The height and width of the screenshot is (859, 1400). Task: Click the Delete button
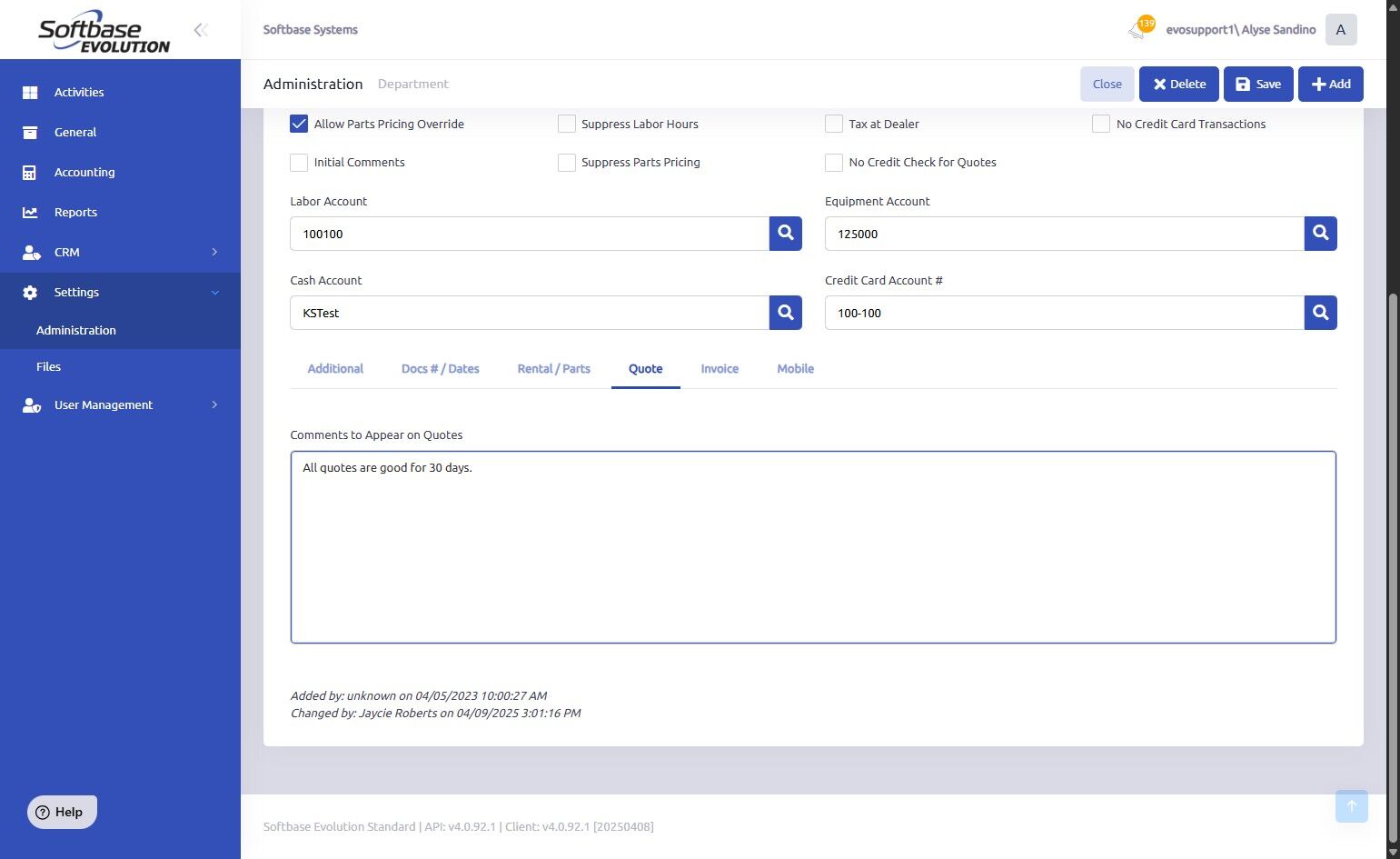point(1179,84)
